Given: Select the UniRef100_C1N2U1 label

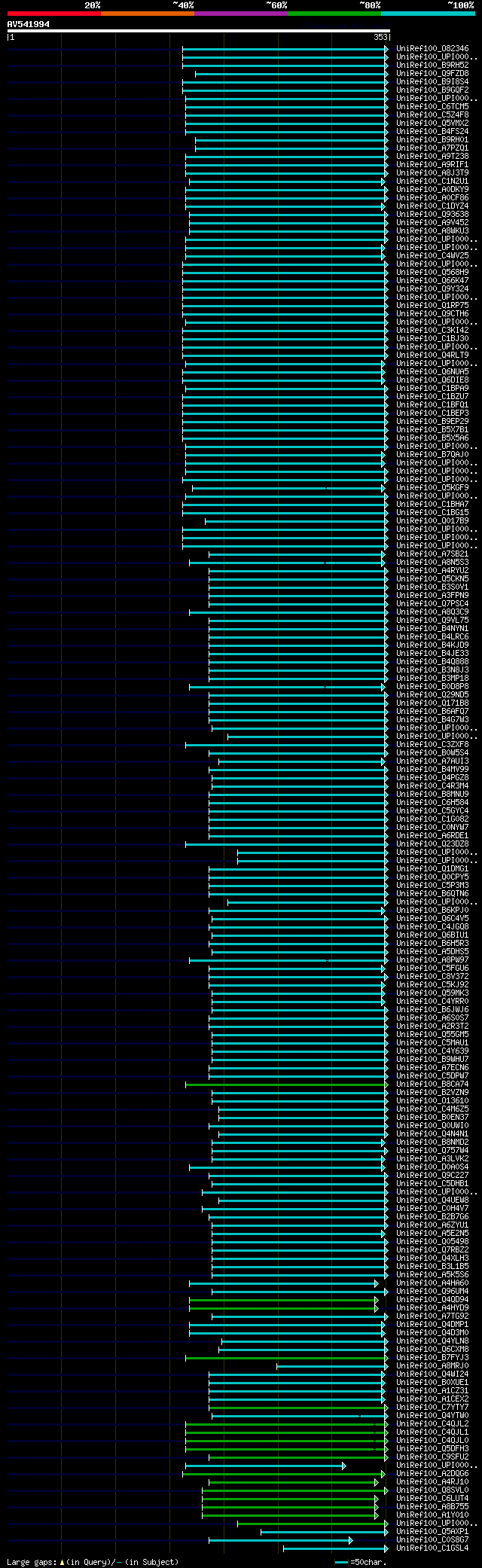Looking at the screenshot, I should [432, 182].
